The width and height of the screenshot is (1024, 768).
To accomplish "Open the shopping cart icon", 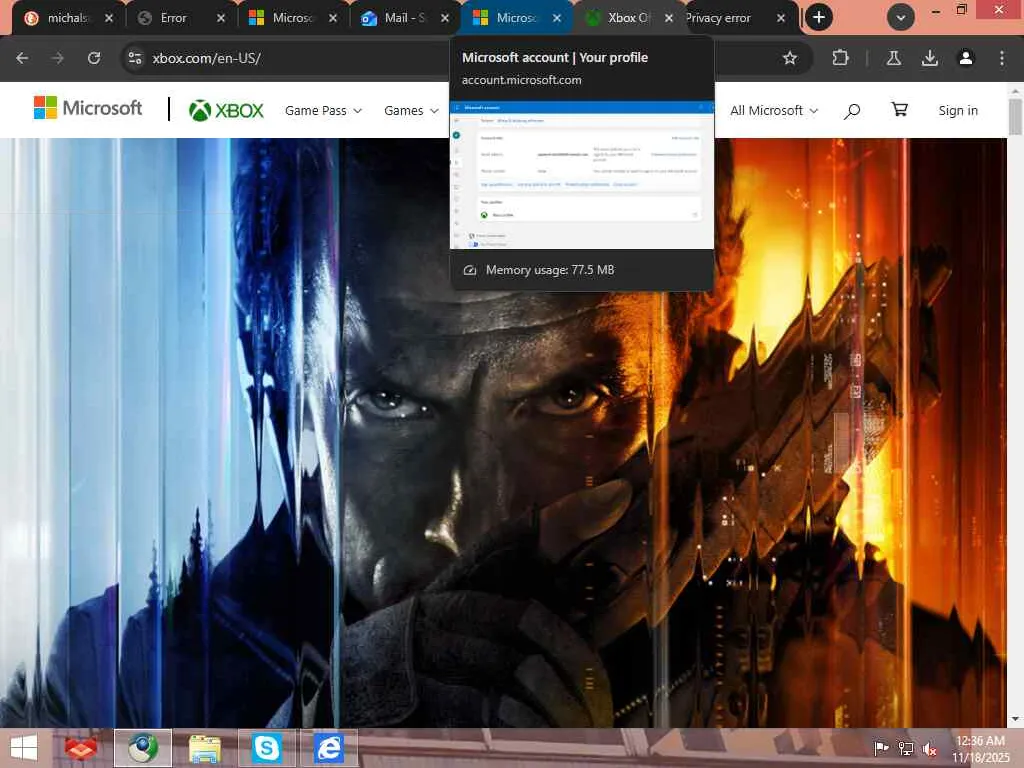I will coord(899,110).
